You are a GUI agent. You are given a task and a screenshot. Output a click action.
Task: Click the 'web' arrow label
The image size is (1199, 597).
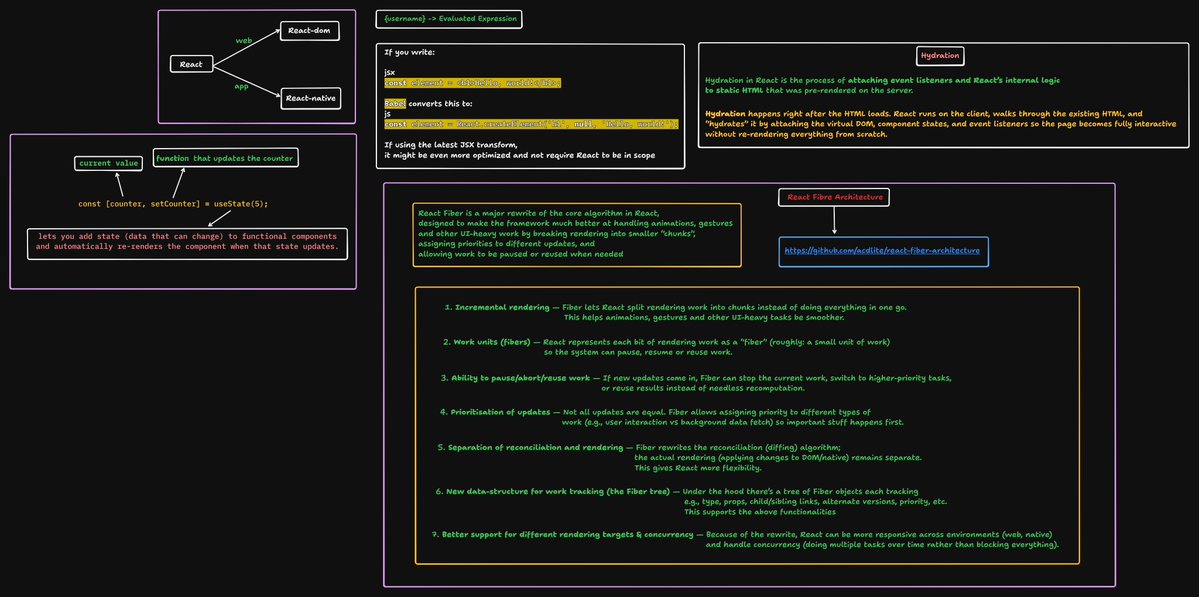point(244,40)
